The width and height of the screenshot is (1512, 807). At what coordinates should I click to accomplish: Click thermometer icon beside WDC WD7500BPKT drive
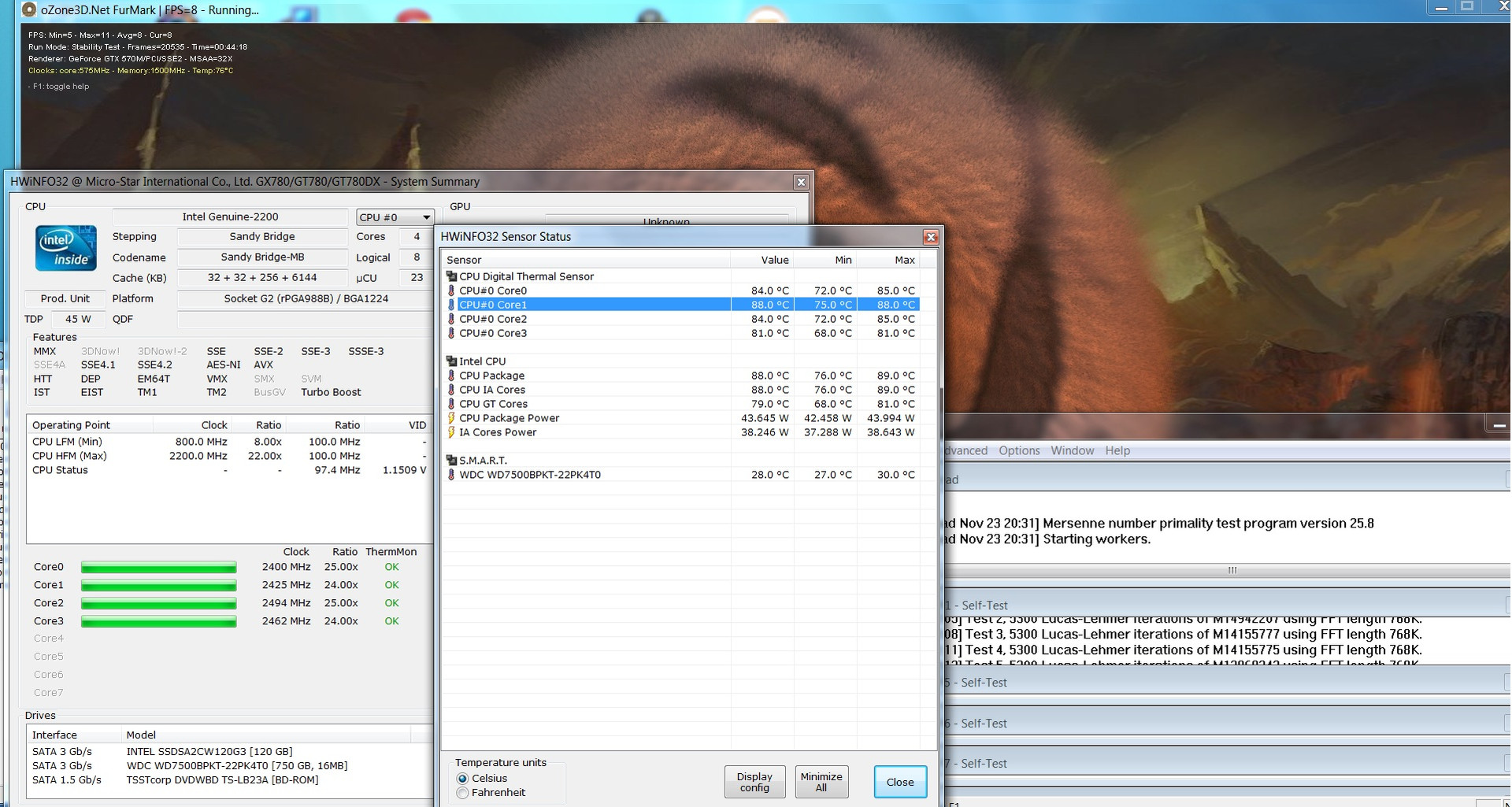click(451, 475)
